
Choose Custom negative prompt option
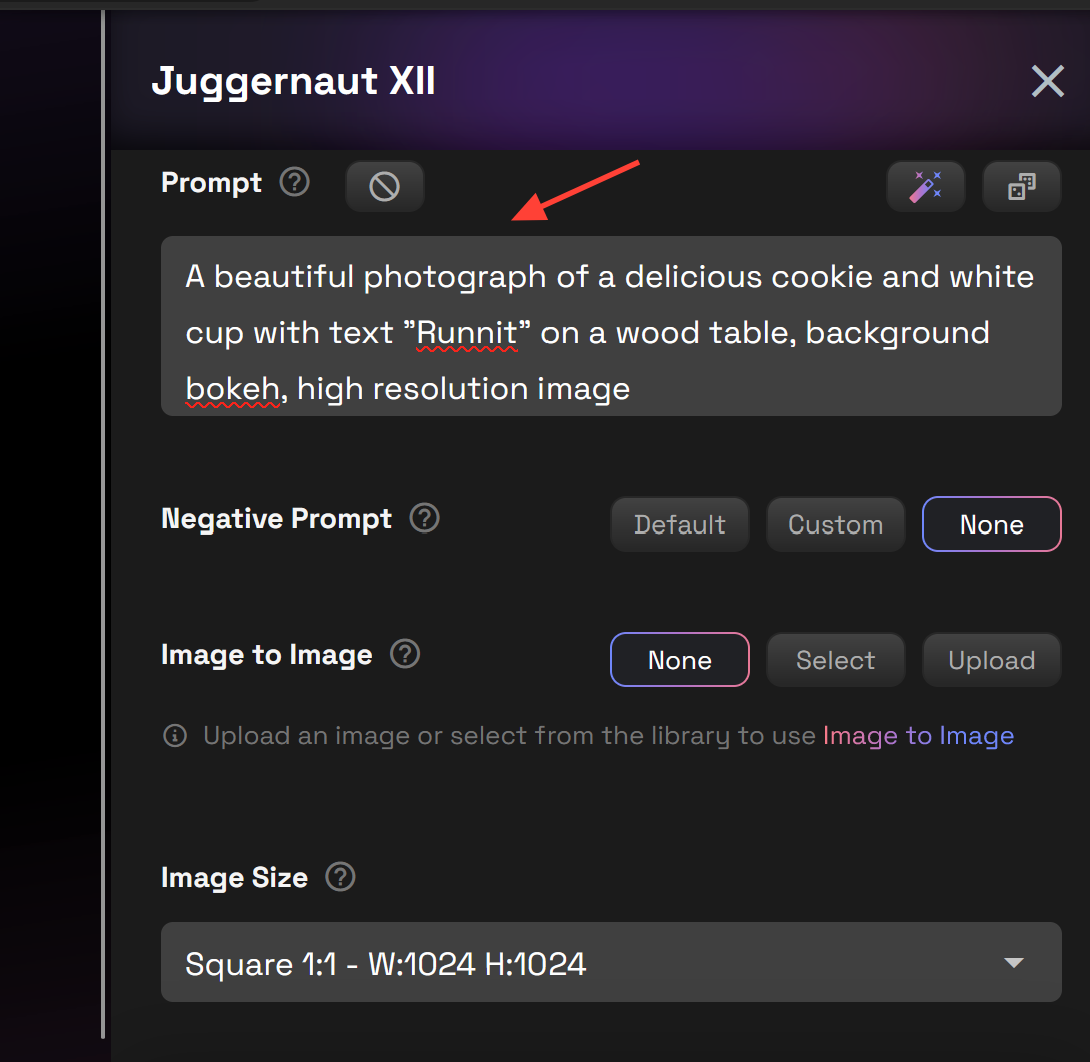[x=835, y=524]
